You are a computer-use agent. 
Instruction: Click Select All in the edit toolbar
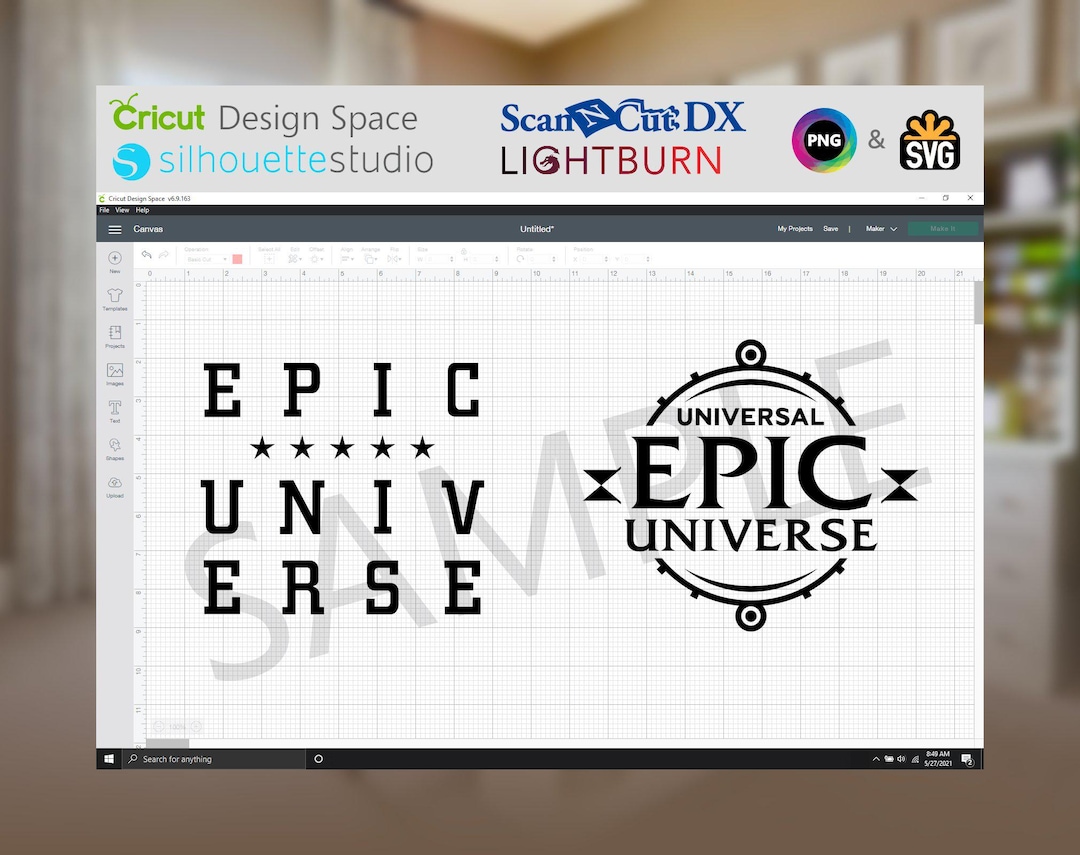coord(269,260)
